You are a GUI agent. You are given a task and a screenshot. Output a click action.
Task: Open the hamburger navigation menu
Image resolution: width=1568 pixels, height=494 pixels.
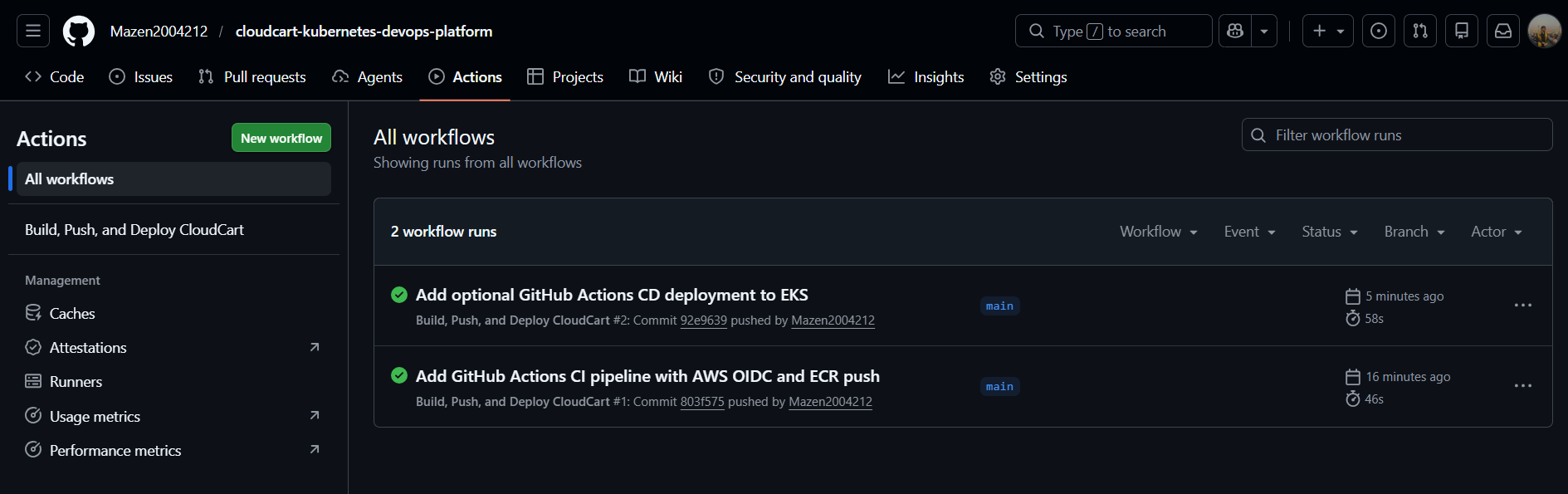point(33,31)
